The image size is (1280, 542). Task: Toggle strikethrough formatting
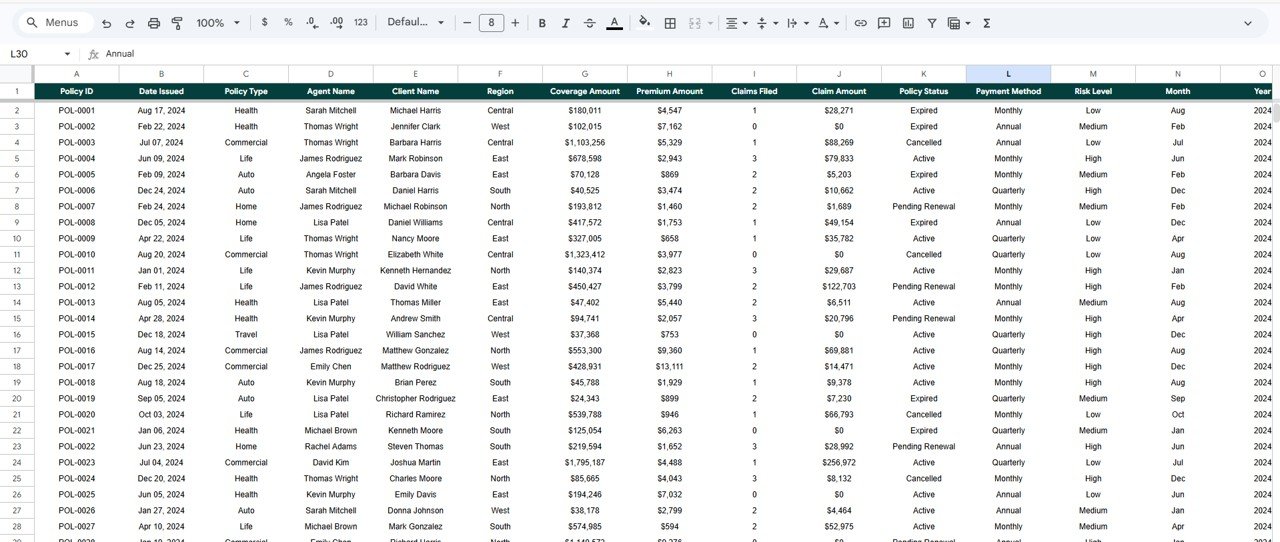click(590, 23)
